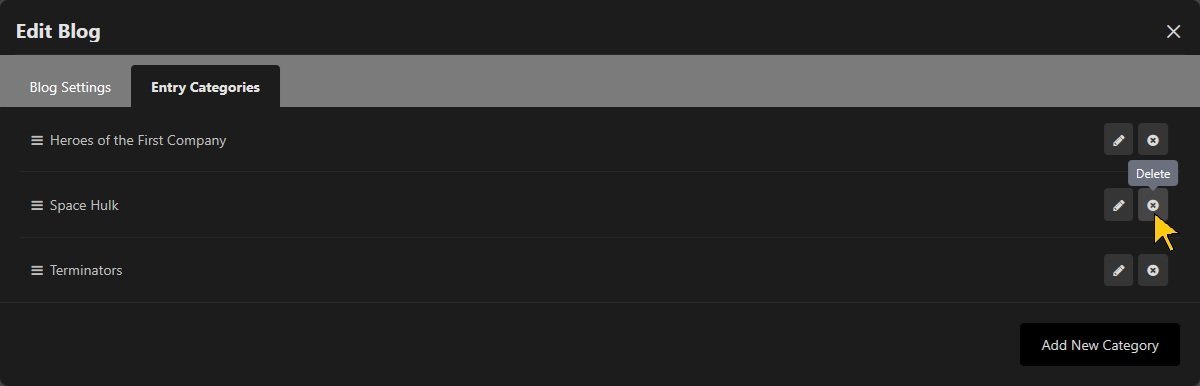
Task: Select the reorder handle beside Terminators
Action: [x=37, y=270]
